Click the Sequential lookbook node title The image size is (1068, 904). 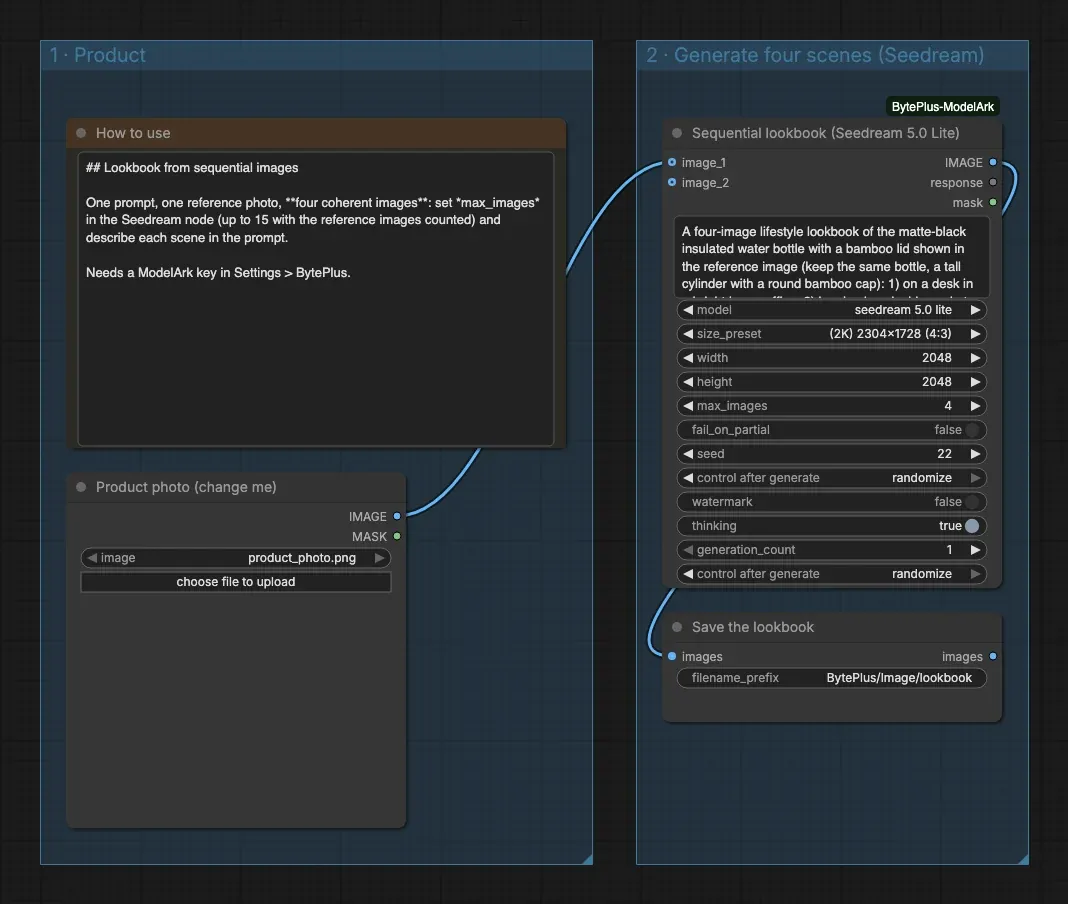[826, 133]
